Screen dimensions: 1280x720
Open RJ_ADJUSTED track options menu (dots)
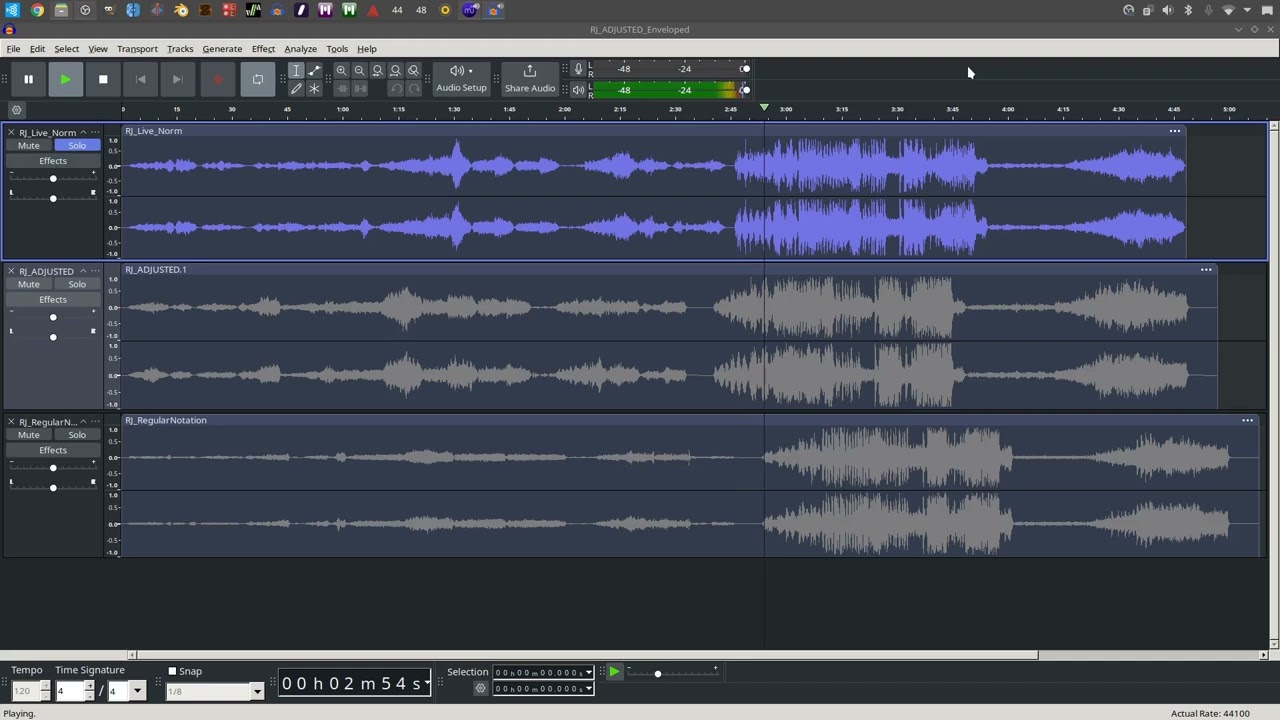click(95, 271)
